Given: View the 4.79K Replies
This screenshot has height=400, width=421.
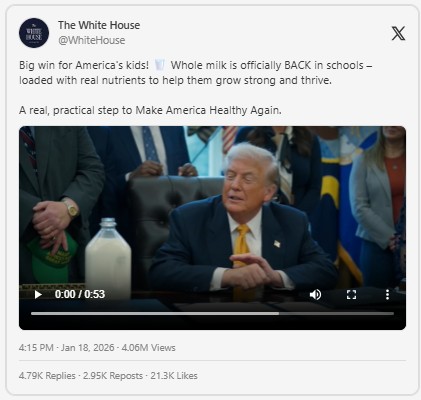Looking at the screenshot, I should pyautogui.click(x=47, y=376).
